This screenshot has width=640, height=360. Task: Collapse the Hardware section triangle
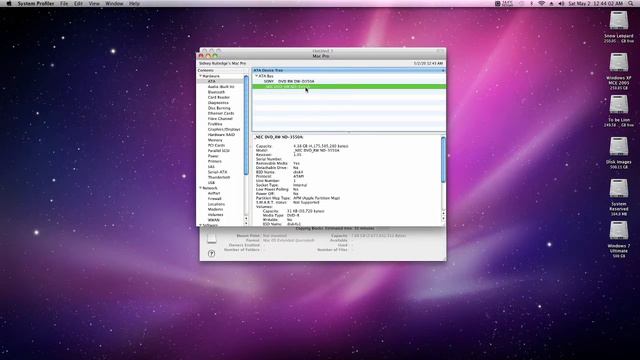click(200, 76)
